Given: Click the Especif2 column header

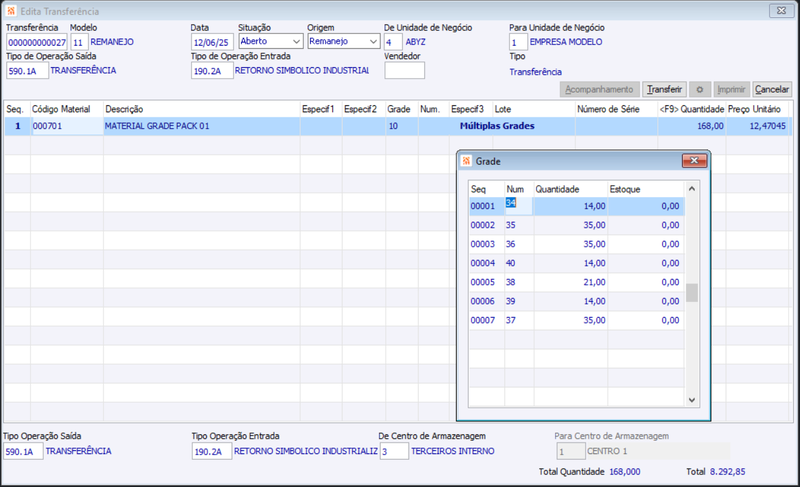Looking at the screenshot, I should (x=363, y=109).
